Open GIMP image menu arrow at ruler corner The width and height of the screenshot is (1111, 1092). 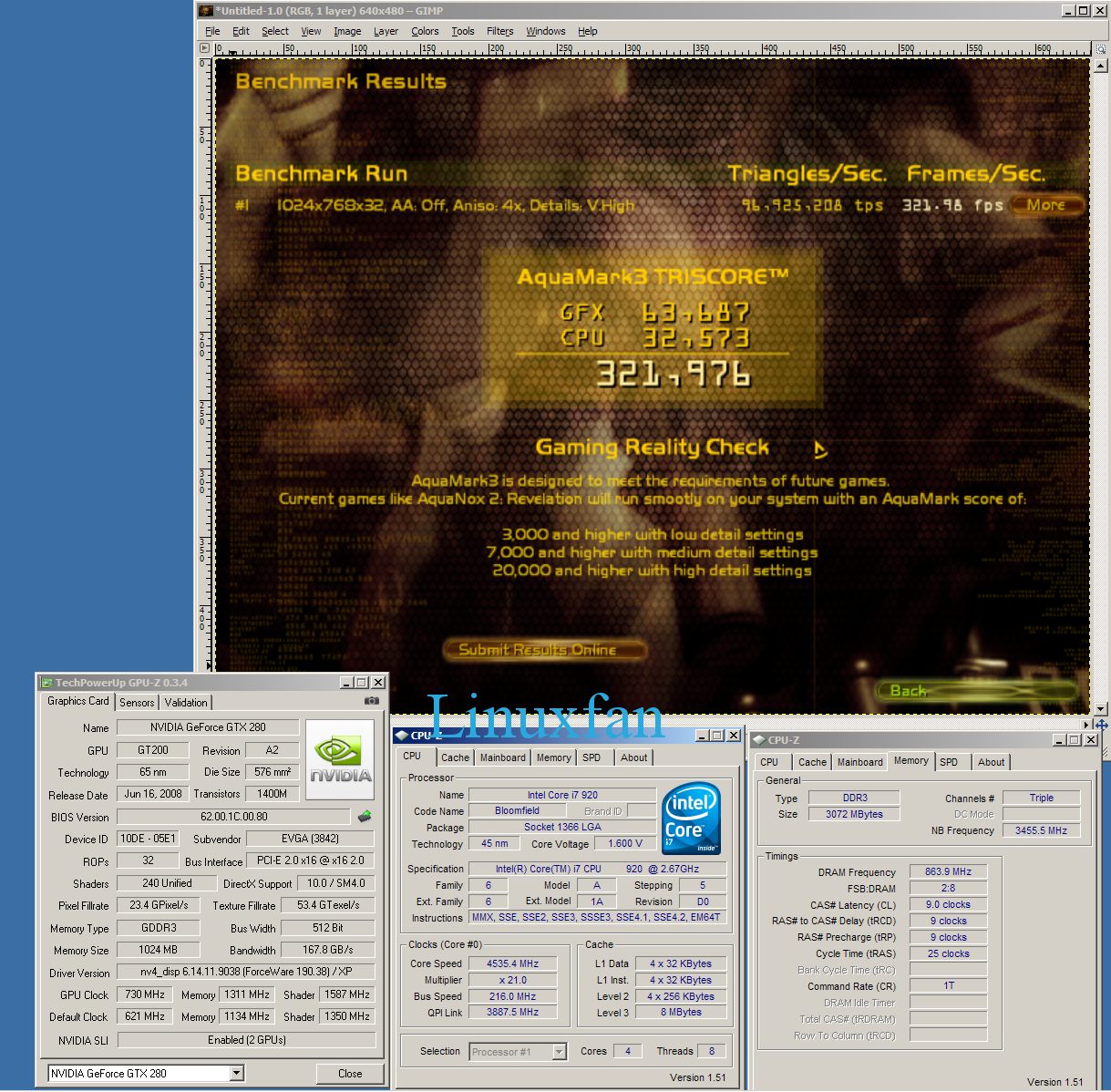coord(206,47)
